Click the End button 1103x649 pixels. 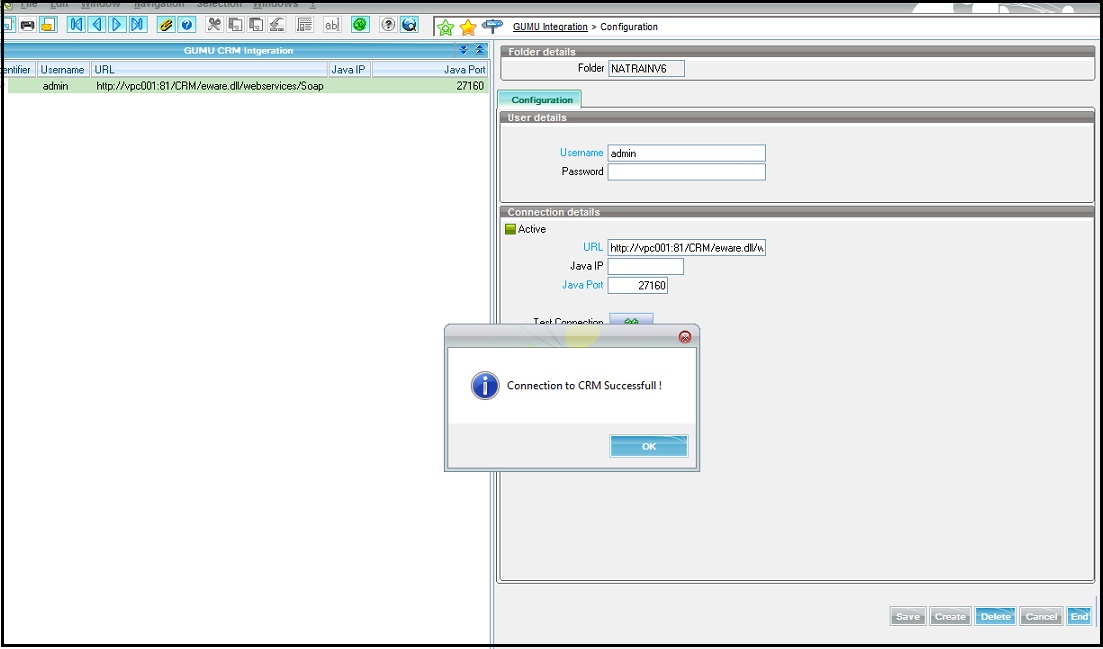tap(1079, 616)
